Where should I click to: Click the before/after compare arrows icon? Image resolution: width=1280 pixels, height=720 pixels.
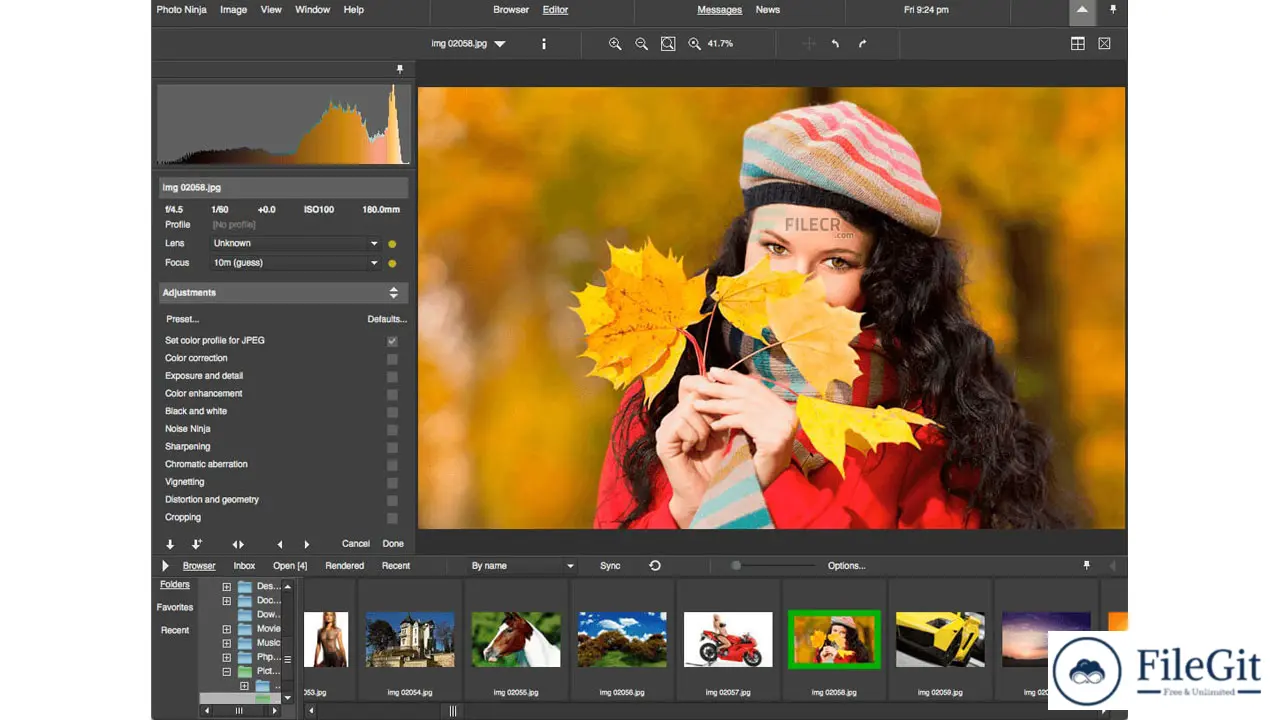tap(238, 544)
